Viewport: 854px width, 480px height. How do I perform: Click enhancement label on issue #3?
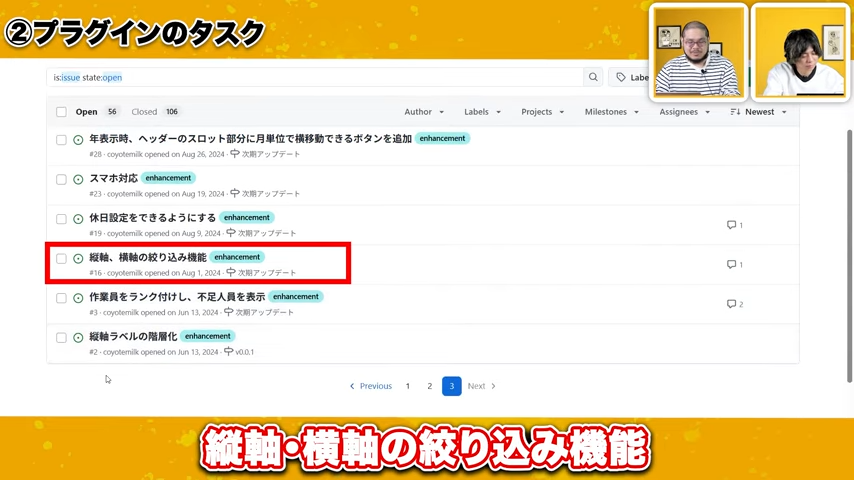[296, 296]
